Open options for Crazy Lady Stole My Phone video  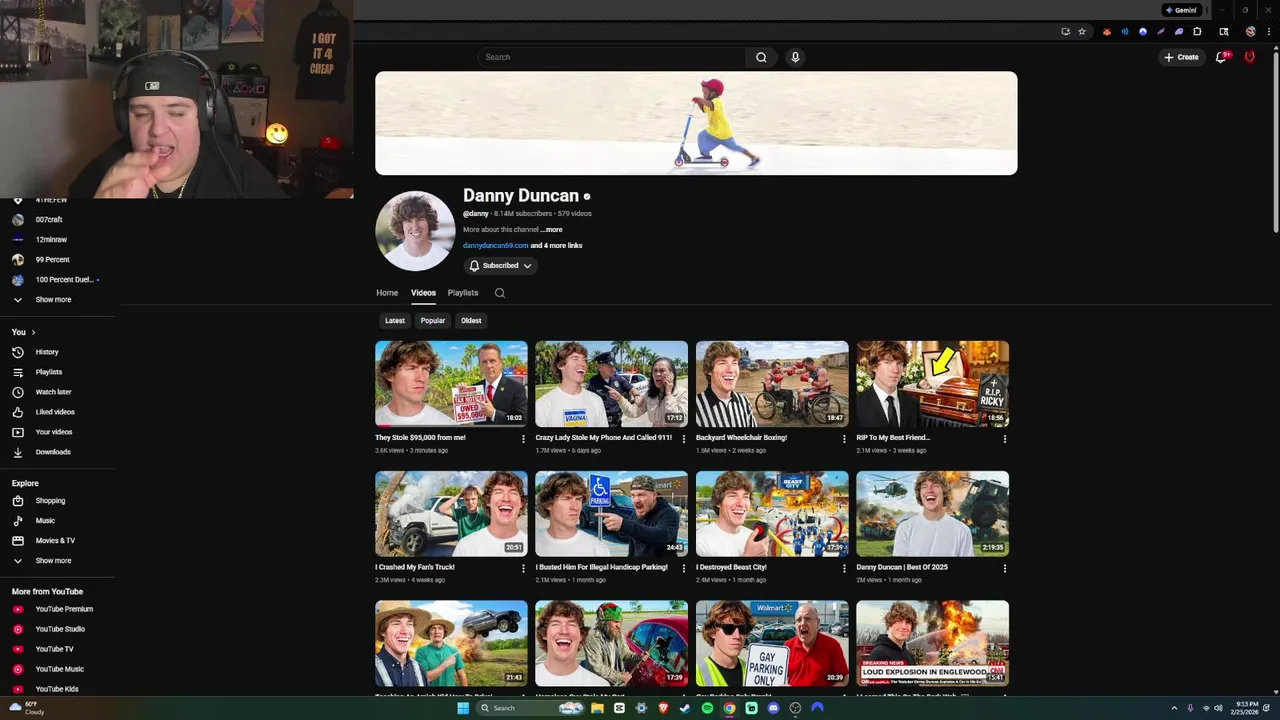click(684, 439)
